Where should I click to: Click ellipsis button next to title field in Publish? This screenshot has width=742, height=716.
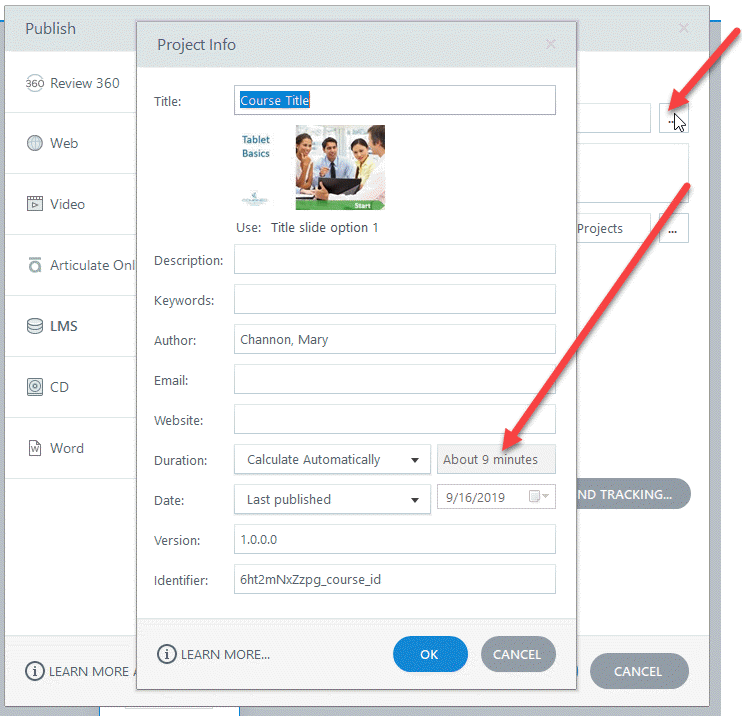click(673, 118)
